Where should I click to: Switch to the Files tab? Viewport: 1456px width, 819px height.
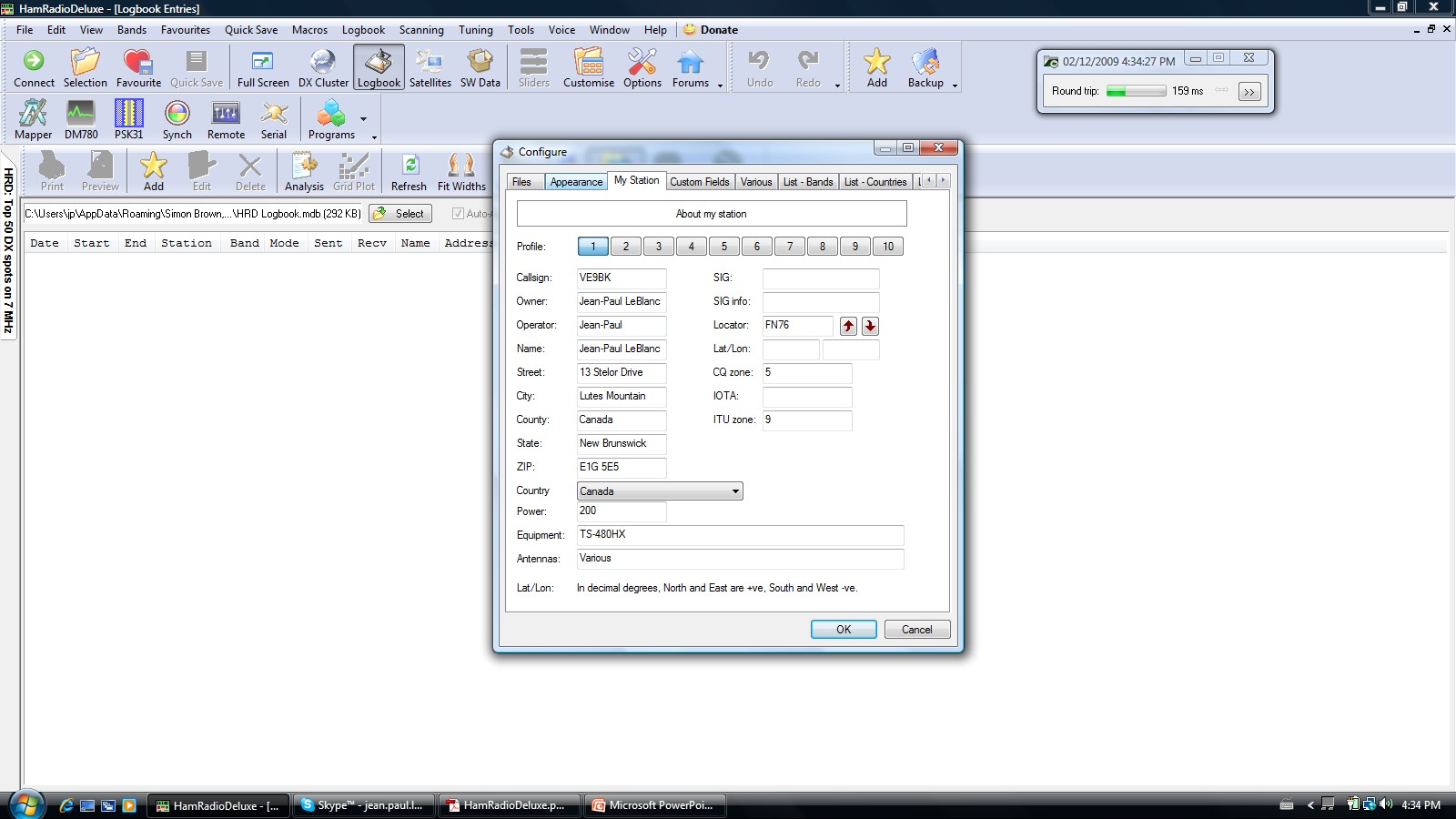click(522, 182)
